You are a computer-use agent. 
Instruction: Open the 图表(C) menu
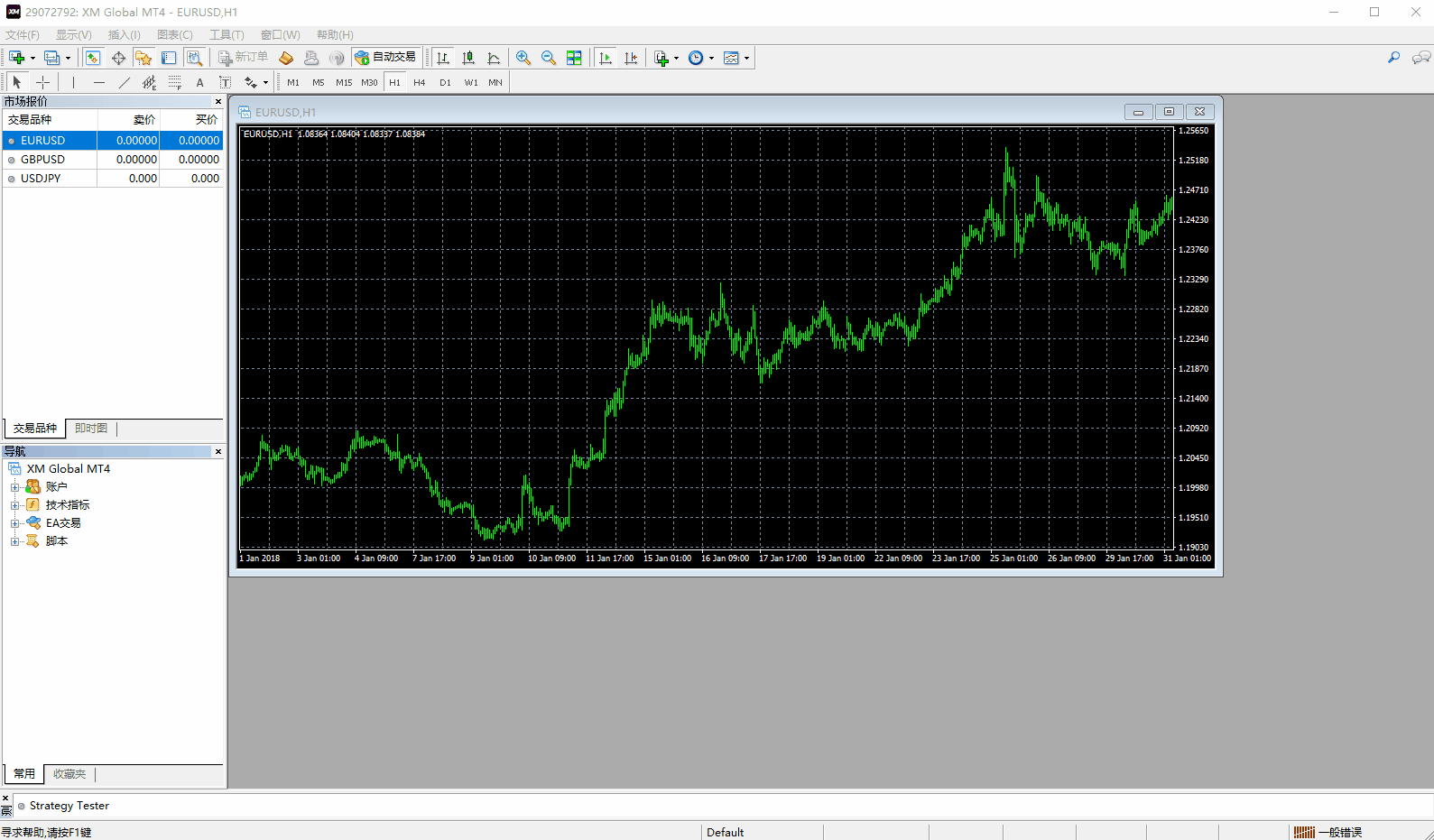[x=174, y=34]
